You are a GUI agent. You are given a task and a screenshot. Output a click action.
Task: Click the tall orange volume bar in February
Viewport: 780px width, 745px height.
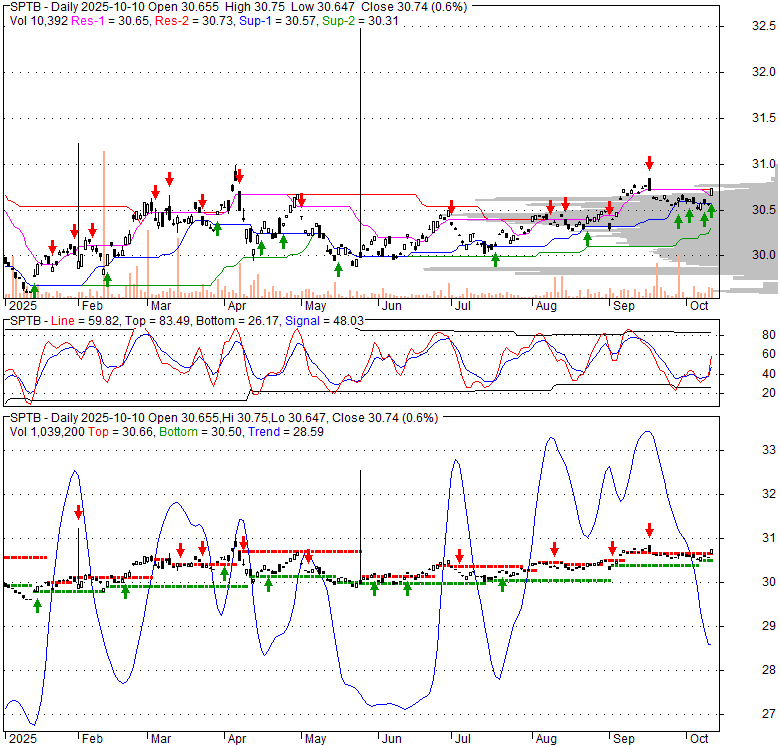click(104, 220)
